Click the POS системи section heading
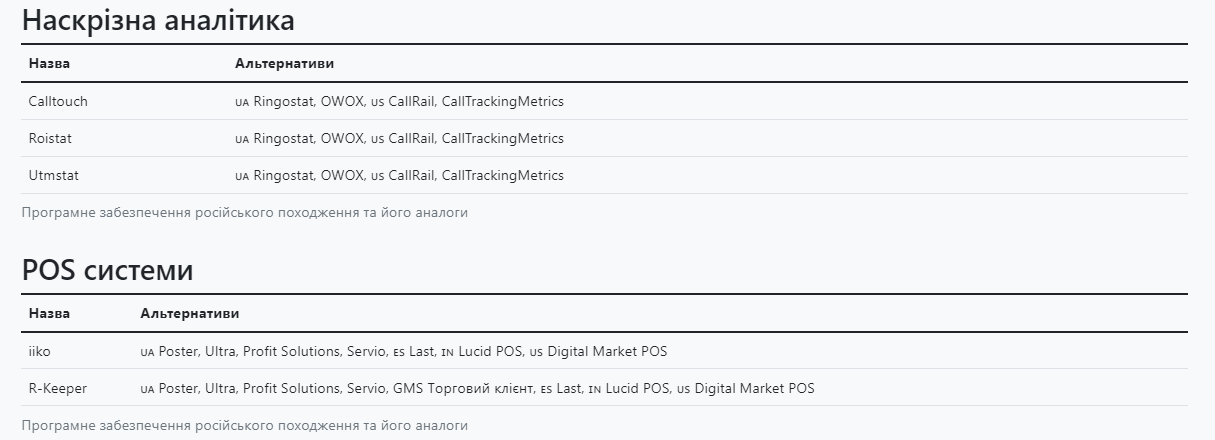 [x=107, y=271]
